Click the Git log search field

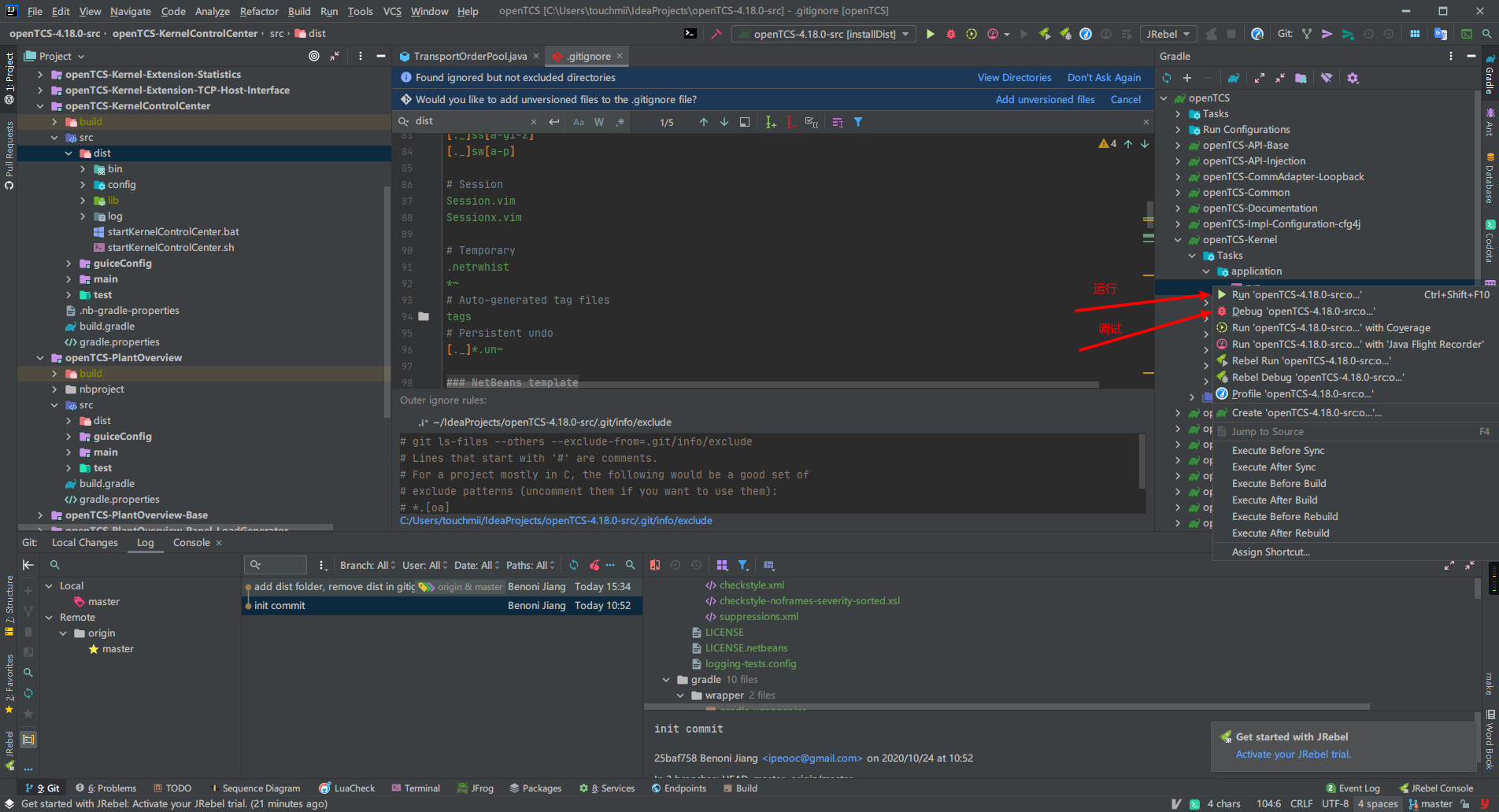point(276,565)
